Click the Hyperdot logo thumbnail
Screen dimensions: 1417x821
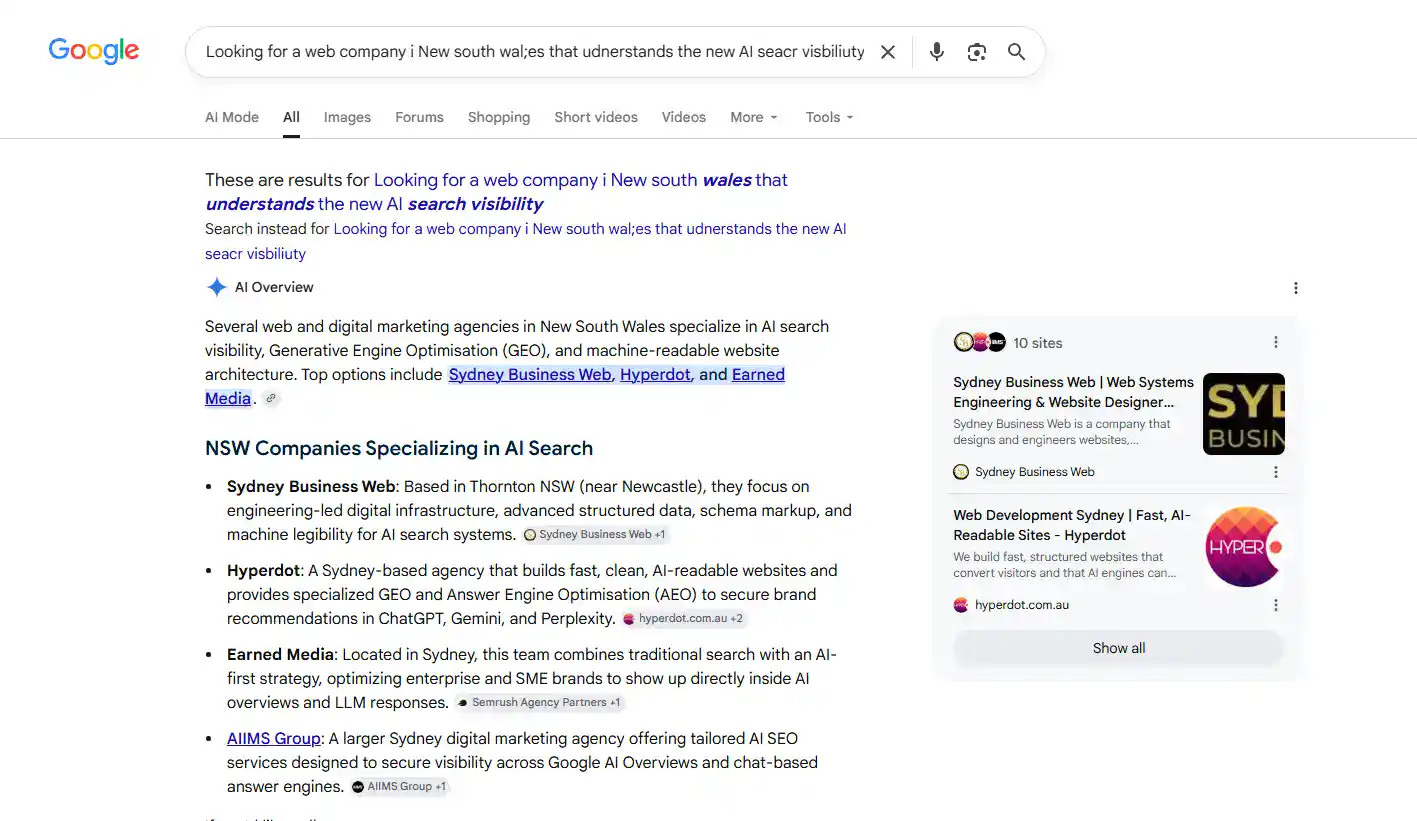pos(1243,547)
